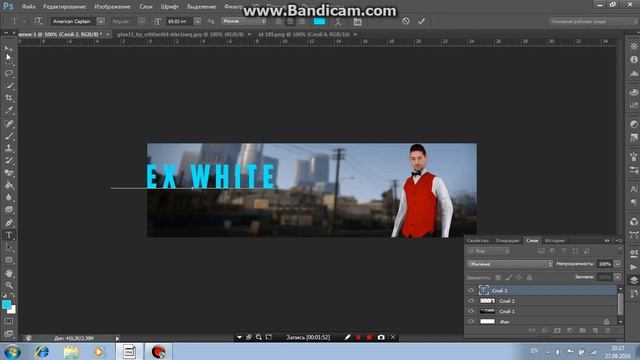Create new group folder icon
Image resolution: width=640 pixels, height=360 pixels.
(582, 331)
